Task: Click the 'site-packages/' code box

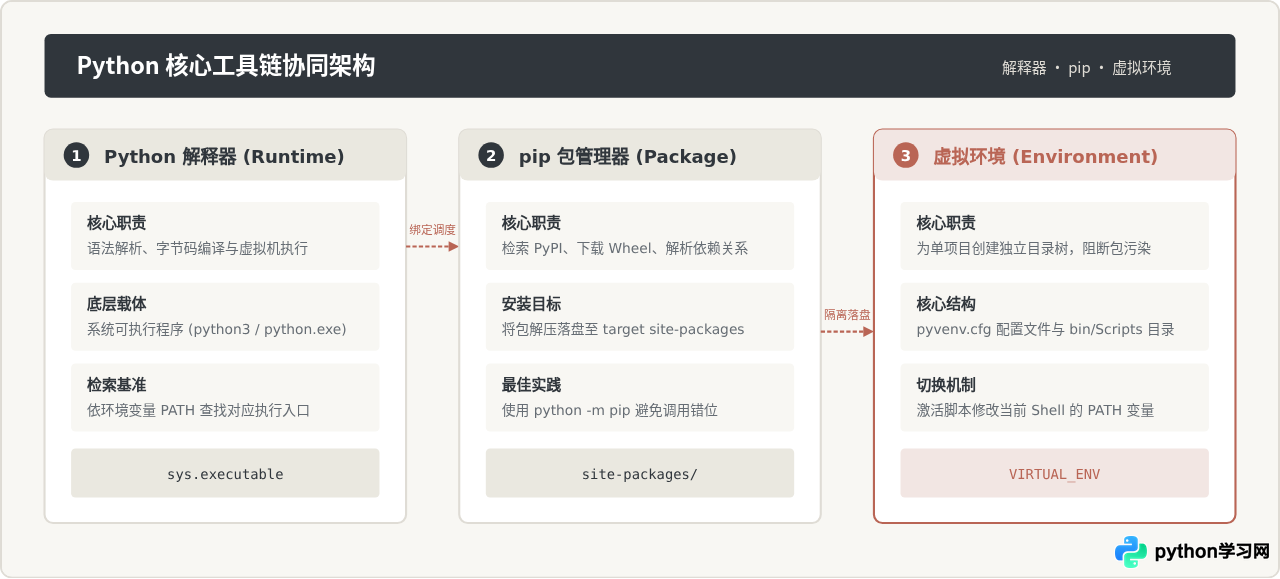Action: (640, 473)
